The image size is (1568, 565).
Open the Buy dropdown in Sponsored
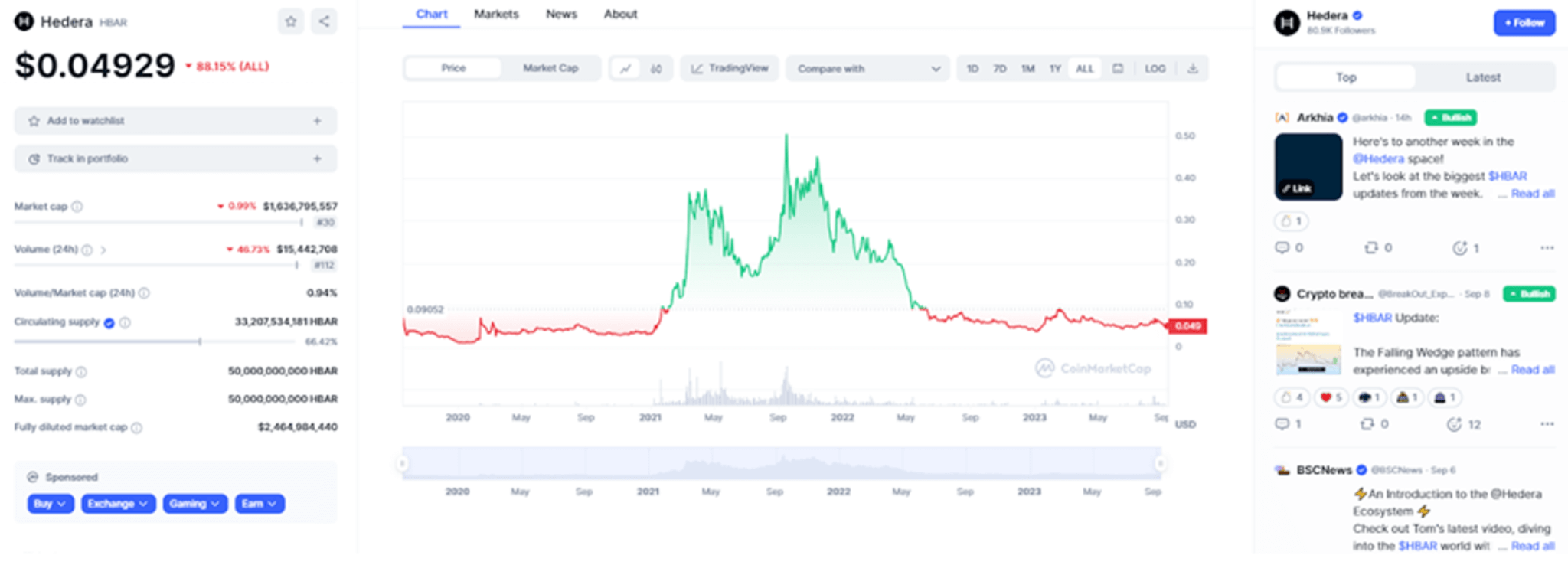pos(51,504)
